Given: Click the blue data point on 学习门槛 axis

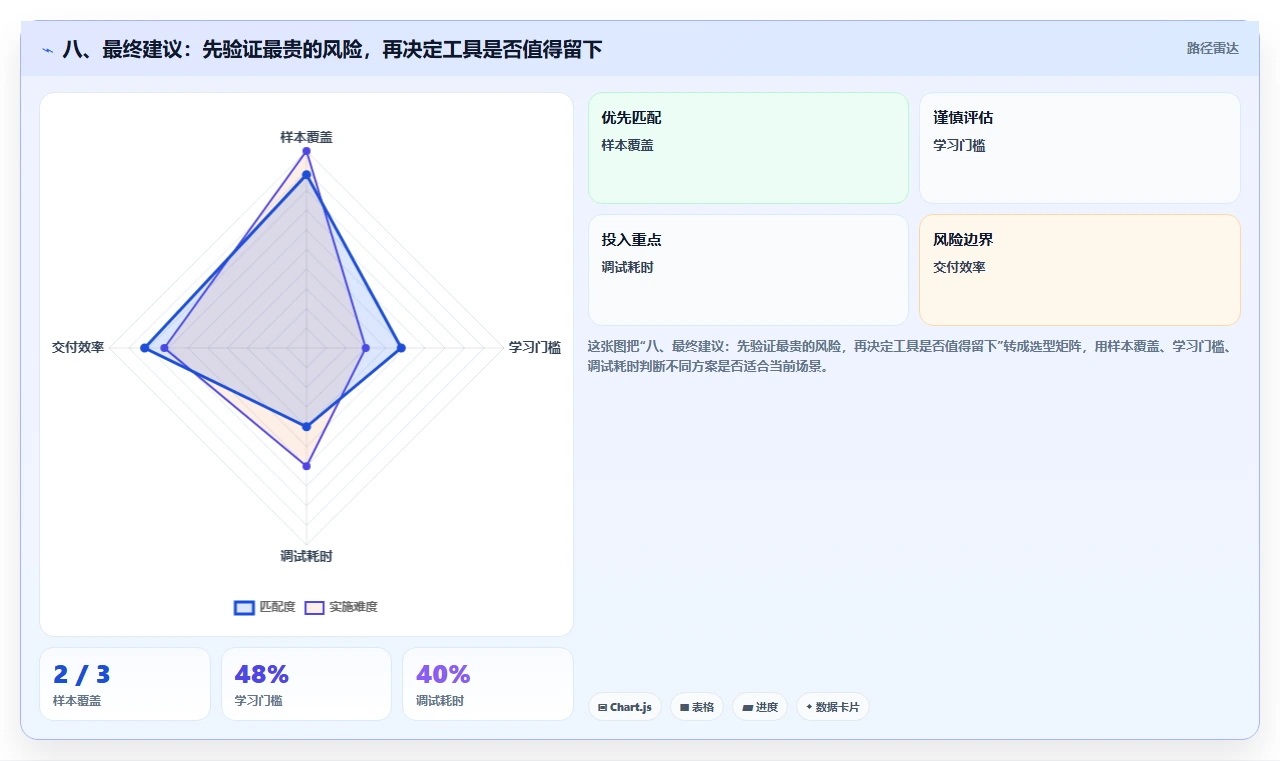Looking at the screenshot, I should click(401, 348).
